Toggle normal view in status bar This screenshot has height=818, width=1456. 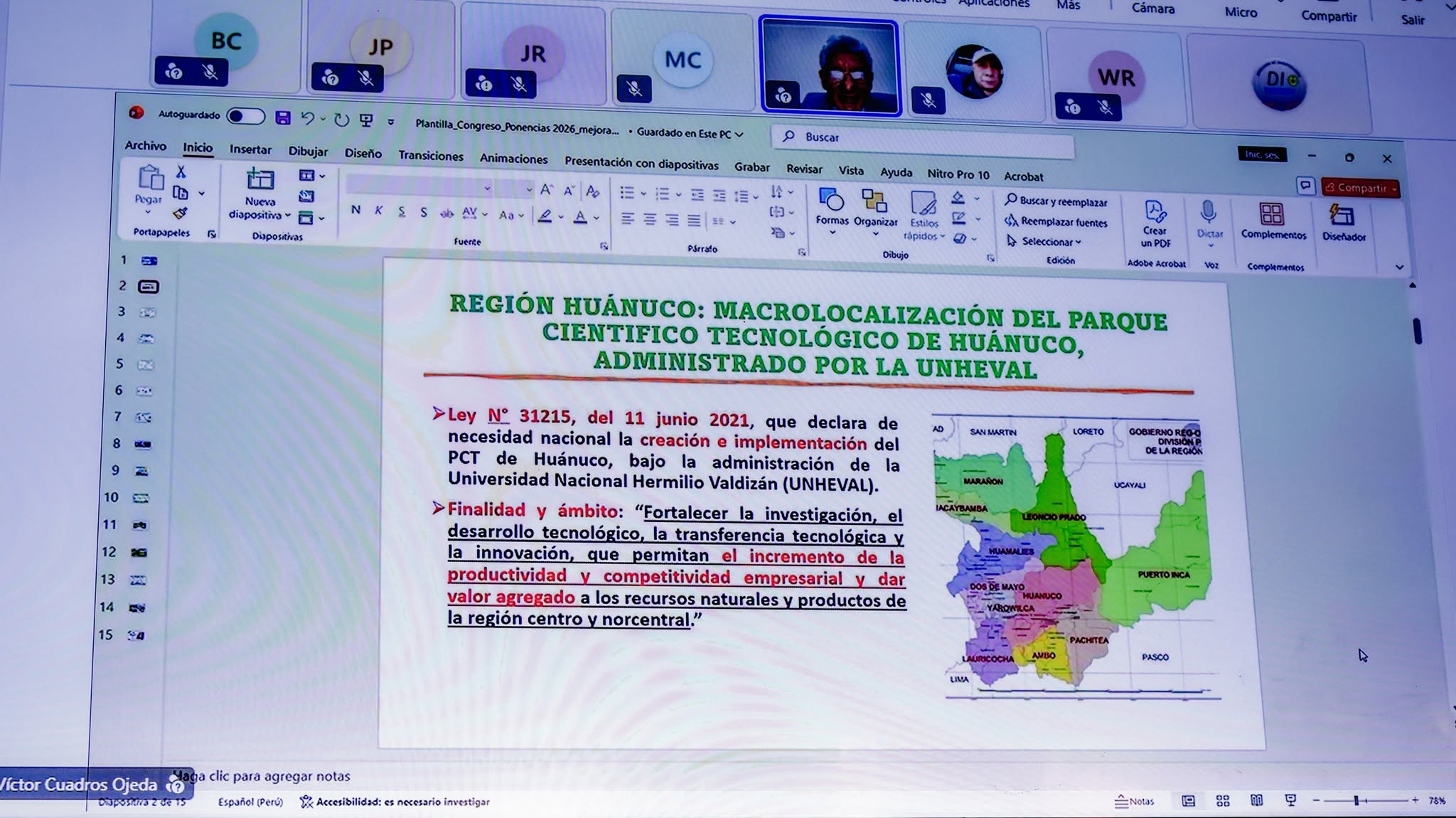tap(1188, 801)
